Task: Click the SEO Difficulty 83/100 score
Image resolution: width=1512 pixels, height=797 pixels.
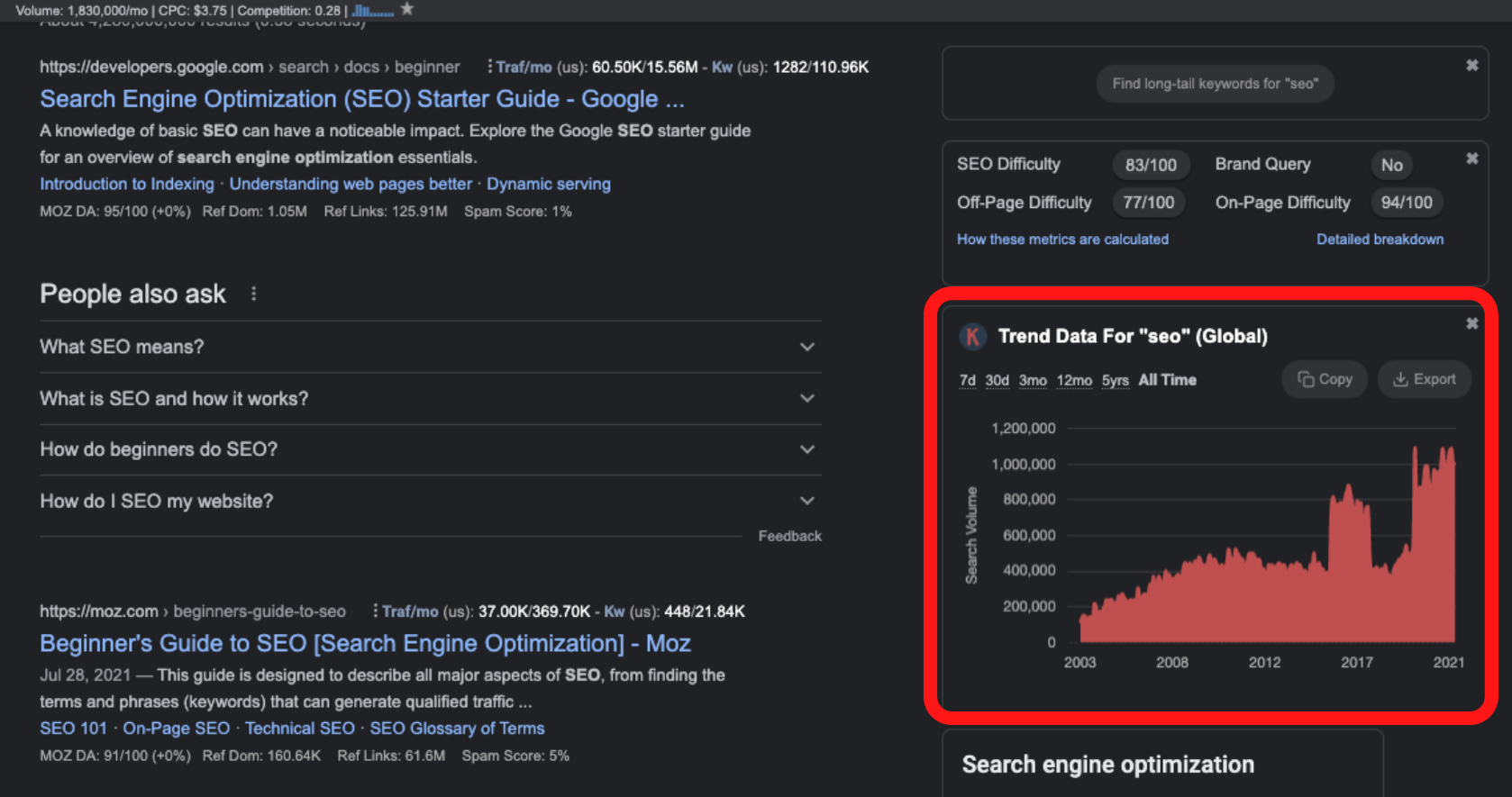Action: [x=1151, y=165]
